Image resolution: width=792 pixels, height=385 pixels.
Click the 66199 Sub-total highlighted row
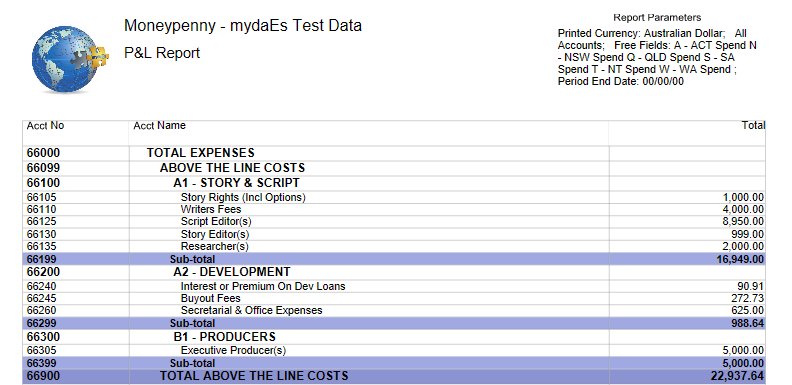click(394, 259)
